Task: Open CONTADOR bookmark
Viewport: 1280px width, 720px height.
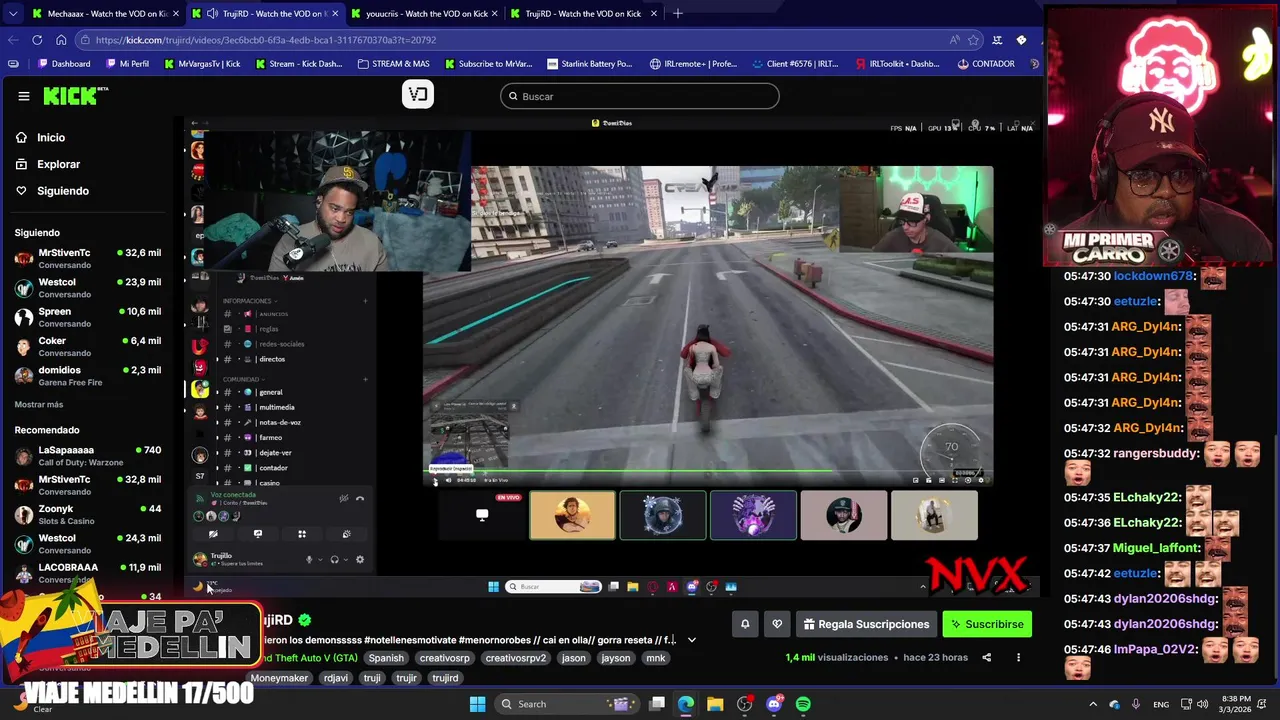Action: pos(985,63)
